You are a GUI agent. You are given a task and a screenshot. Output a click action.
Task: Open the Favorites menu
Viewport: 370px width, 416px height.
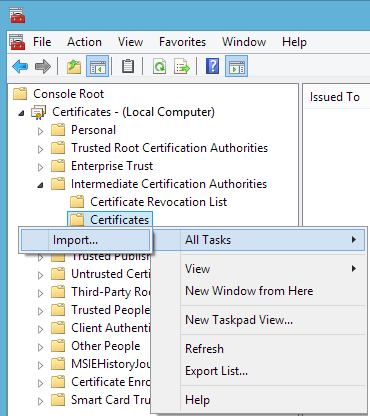[x=182, y=42]
